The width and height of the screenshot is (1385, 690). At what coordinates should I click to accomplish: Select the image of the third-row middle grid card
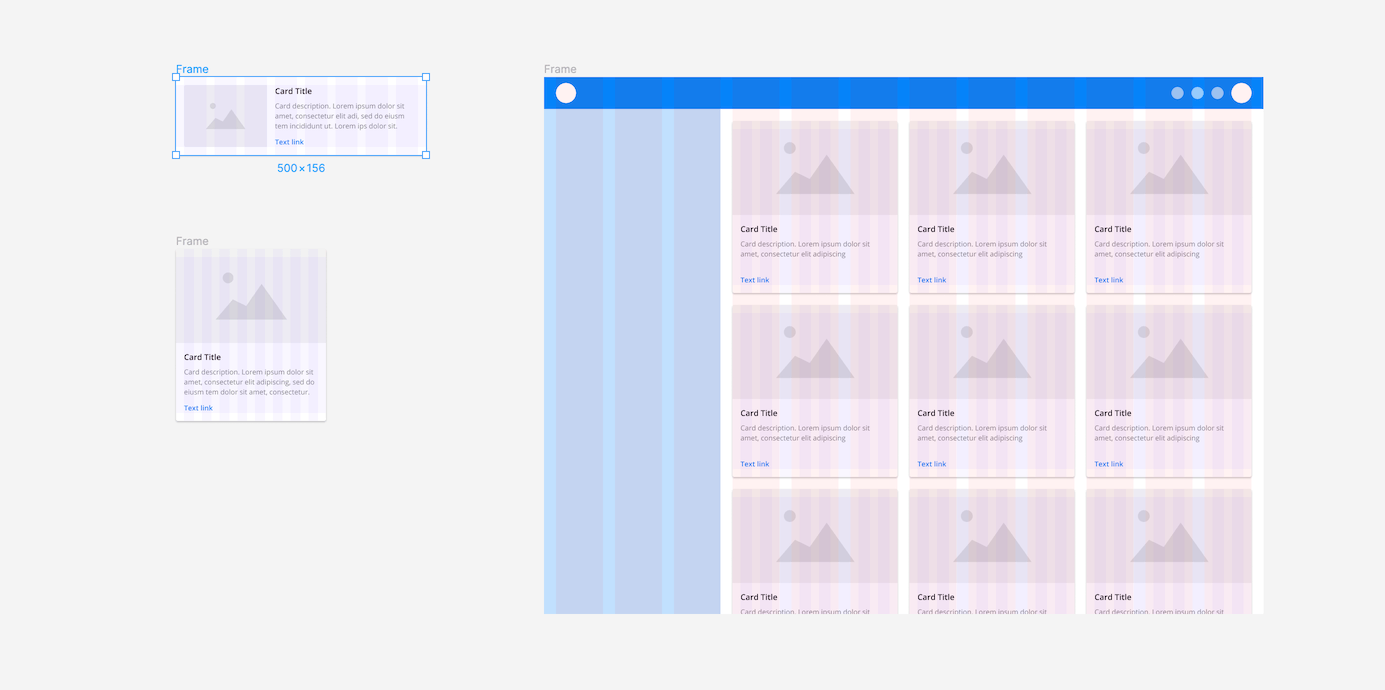(992, 536)
